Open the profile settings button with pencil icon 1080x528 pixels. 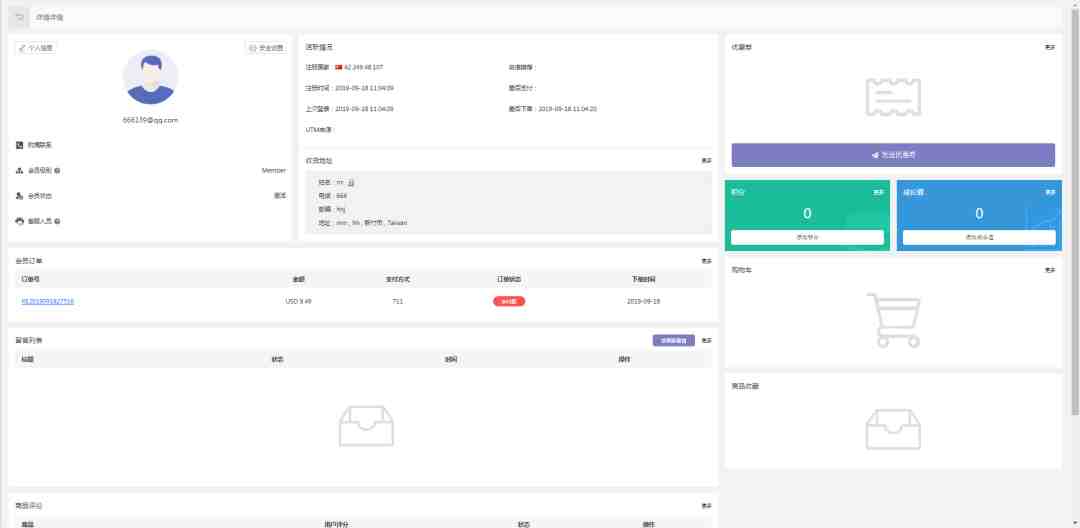point(36,48)
